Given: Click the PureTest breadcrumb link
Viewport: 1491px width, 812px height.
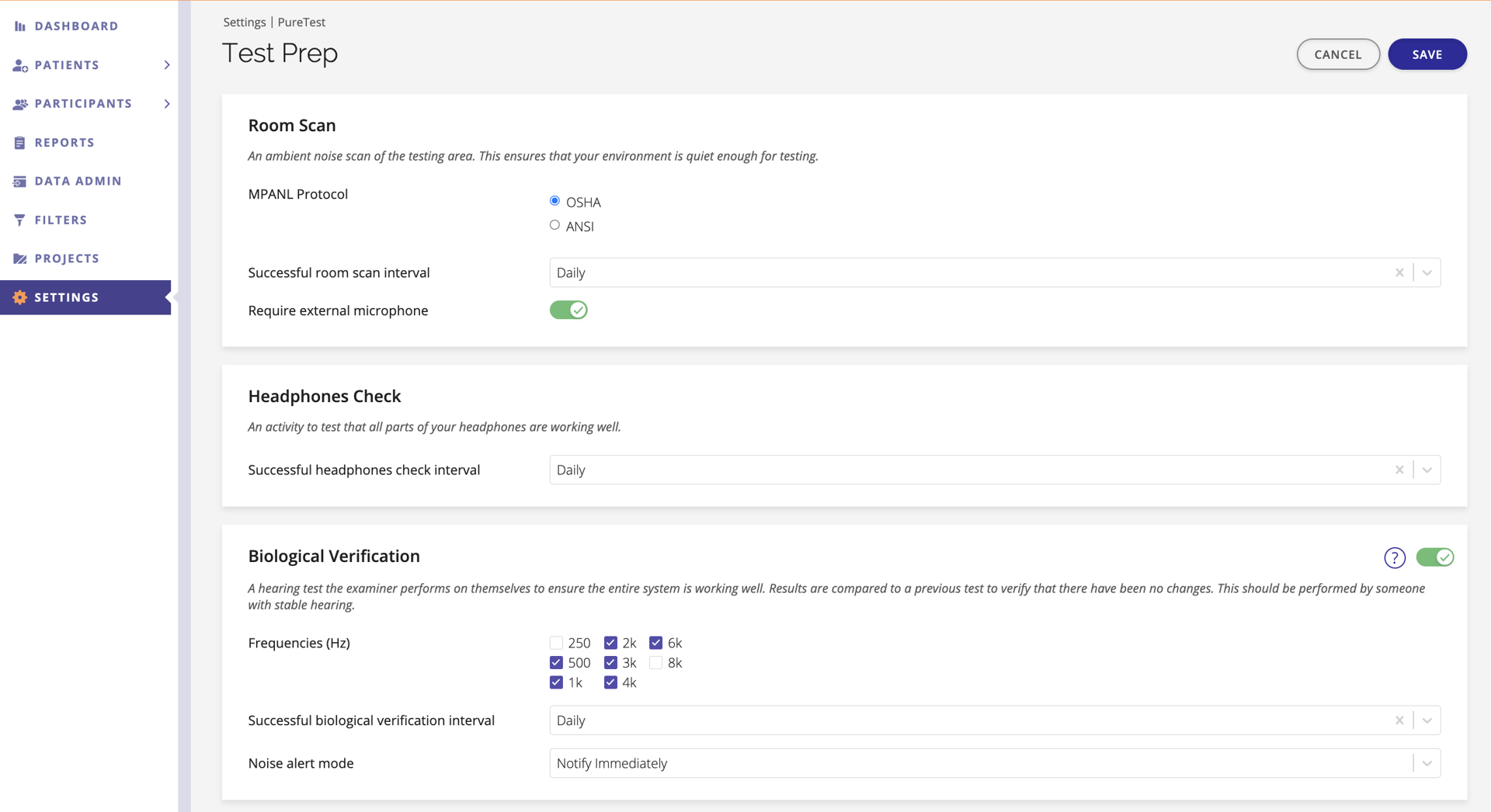Looking at the screenshot, I should [301, 23].
